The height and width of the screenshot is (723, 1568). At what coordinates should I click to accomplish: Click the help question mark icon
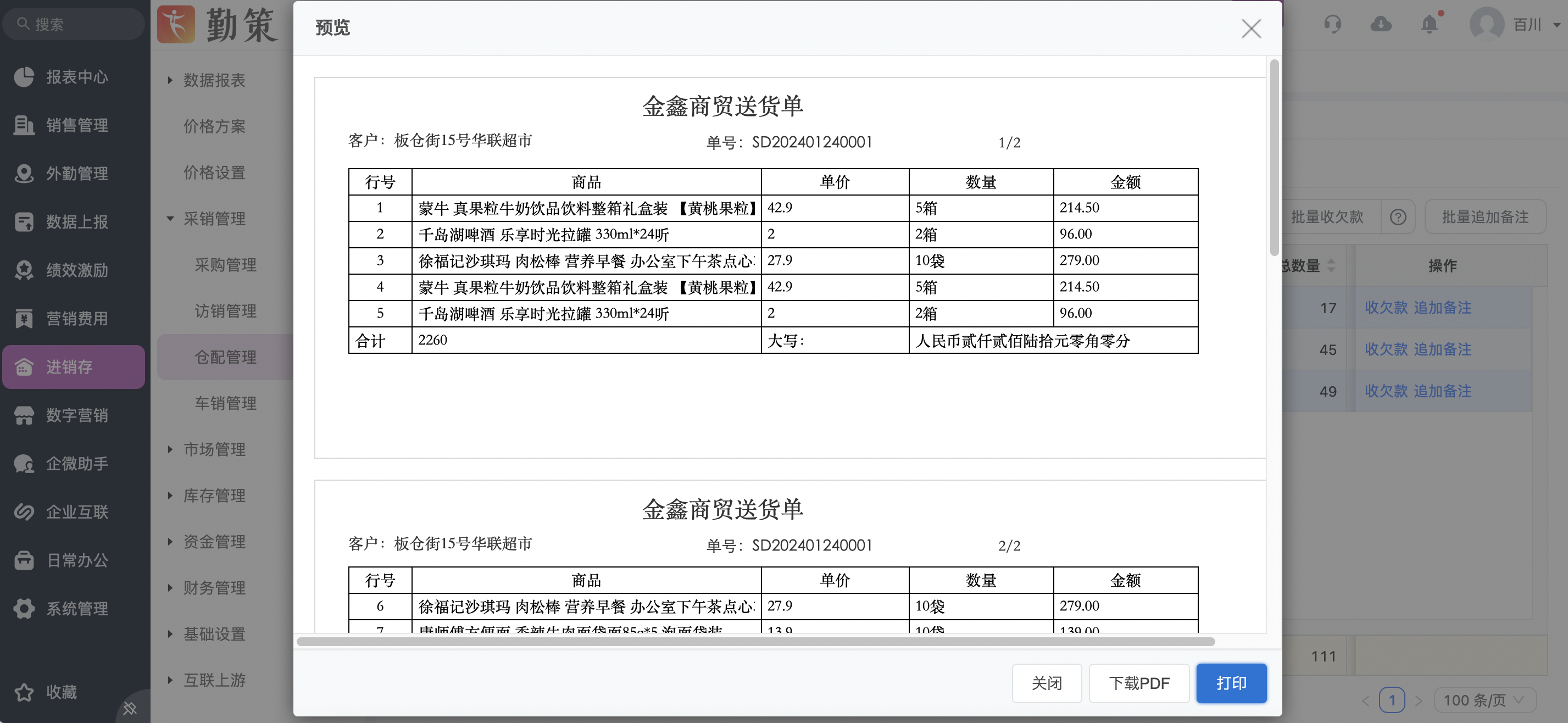pyautogui.click(x=1398, y=216)
